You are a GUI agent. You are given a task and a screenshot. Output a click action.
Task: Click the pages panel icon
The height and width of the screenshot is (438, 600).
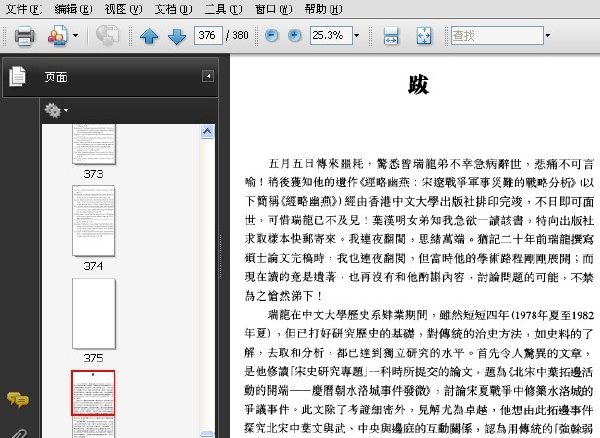tap(18, 76)
